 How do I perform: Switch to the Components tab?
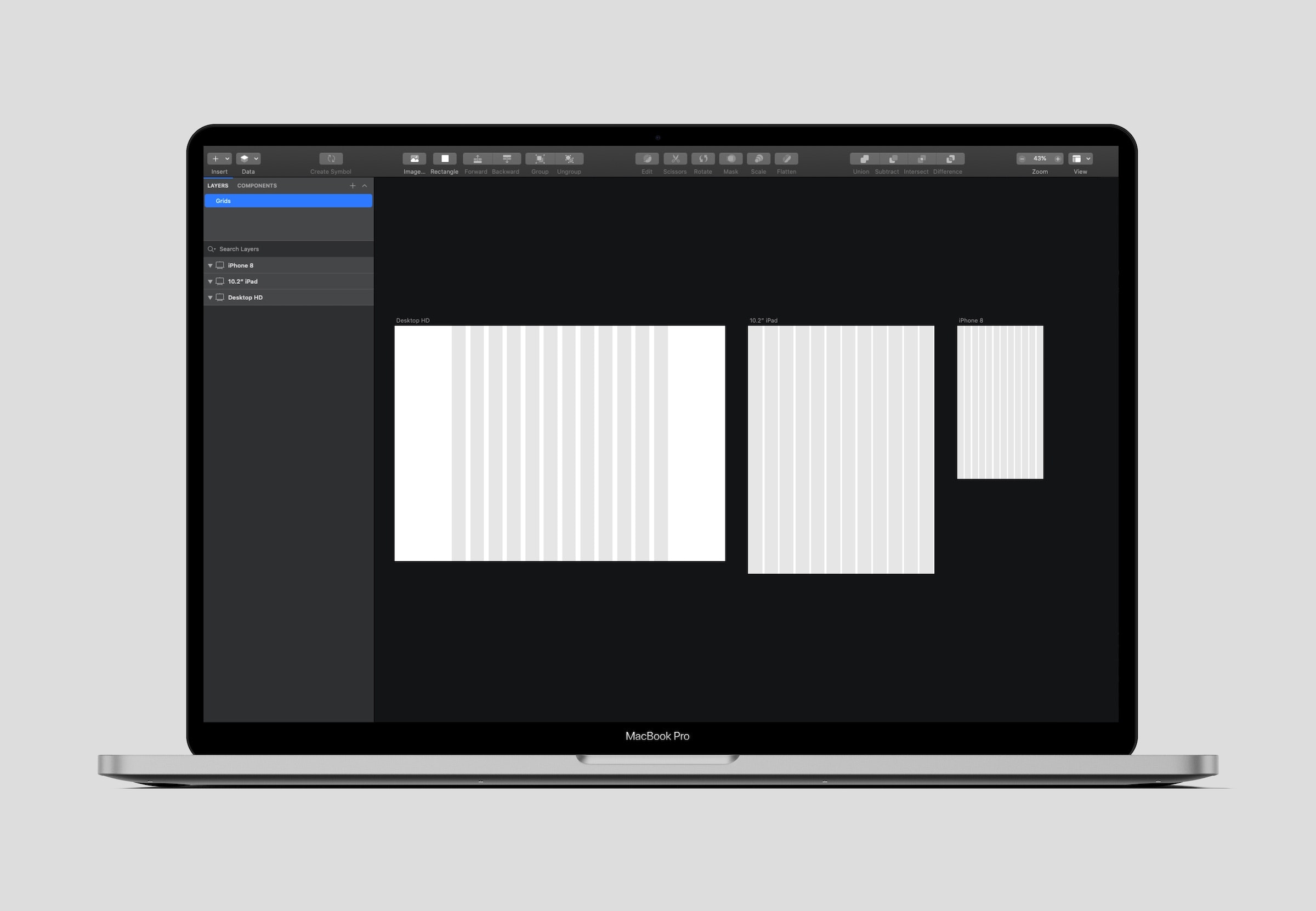click(257, 185)
